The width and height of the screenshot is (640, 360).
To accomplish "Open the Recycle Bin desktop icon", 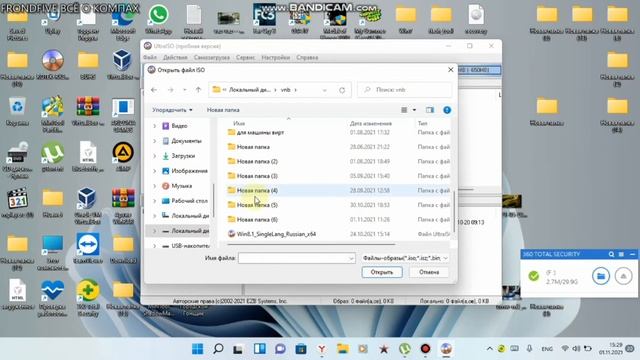I will (x=17, y=111).
